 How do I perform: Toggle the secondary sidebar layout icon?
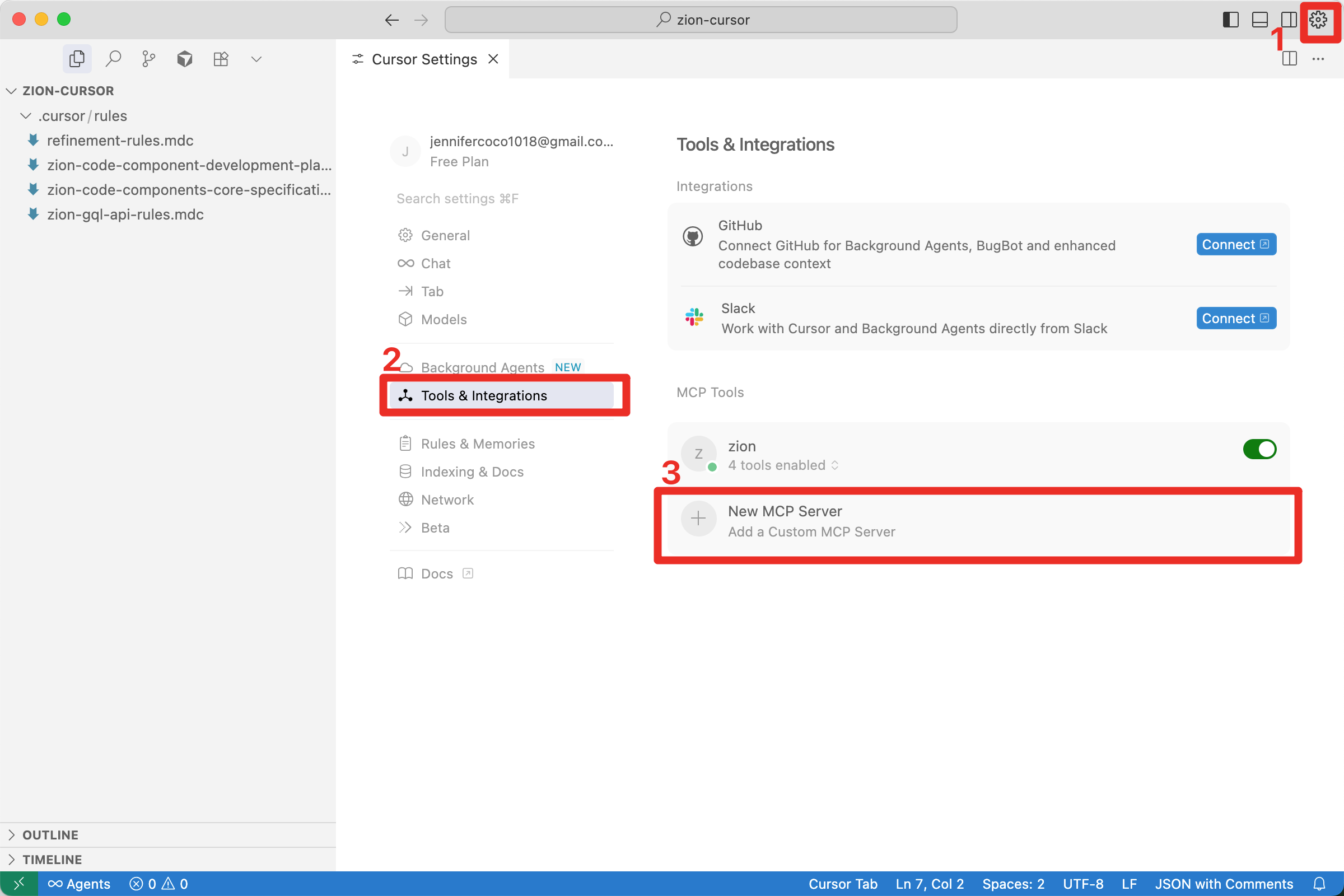pos(1289,20)
